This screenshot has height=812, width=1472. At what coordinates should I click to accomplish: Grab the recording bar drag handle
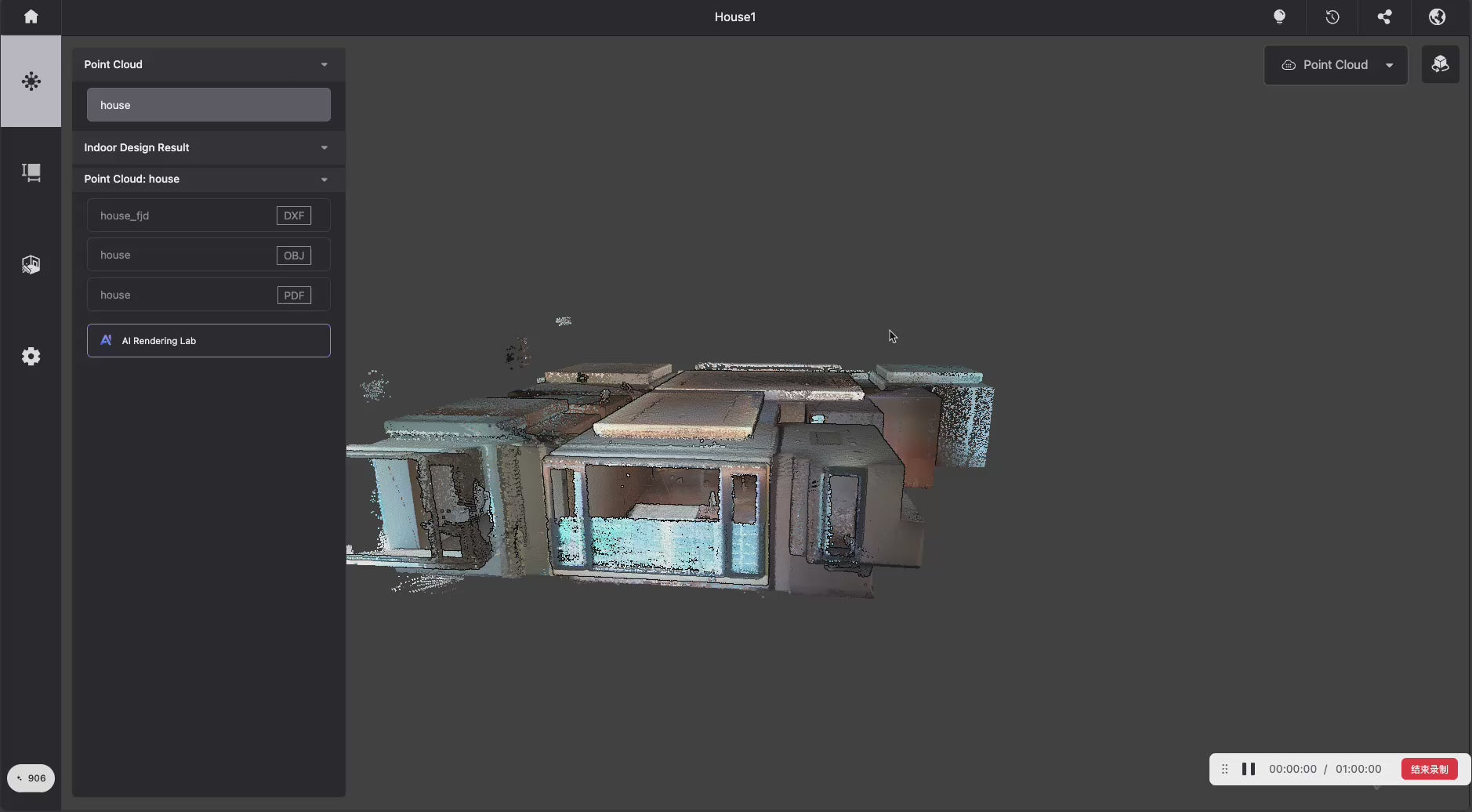click(x=1224, y=769)
